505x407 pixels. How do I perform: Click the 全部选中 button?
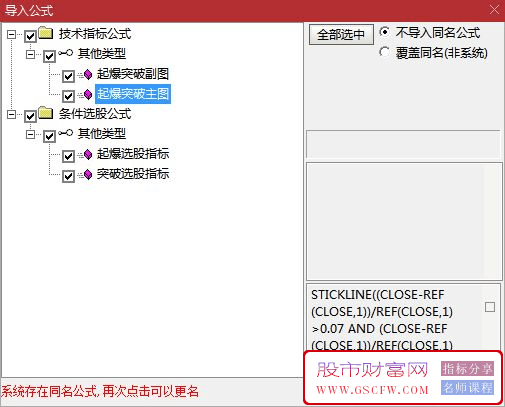pyautogui.click(x=341, y=35)
